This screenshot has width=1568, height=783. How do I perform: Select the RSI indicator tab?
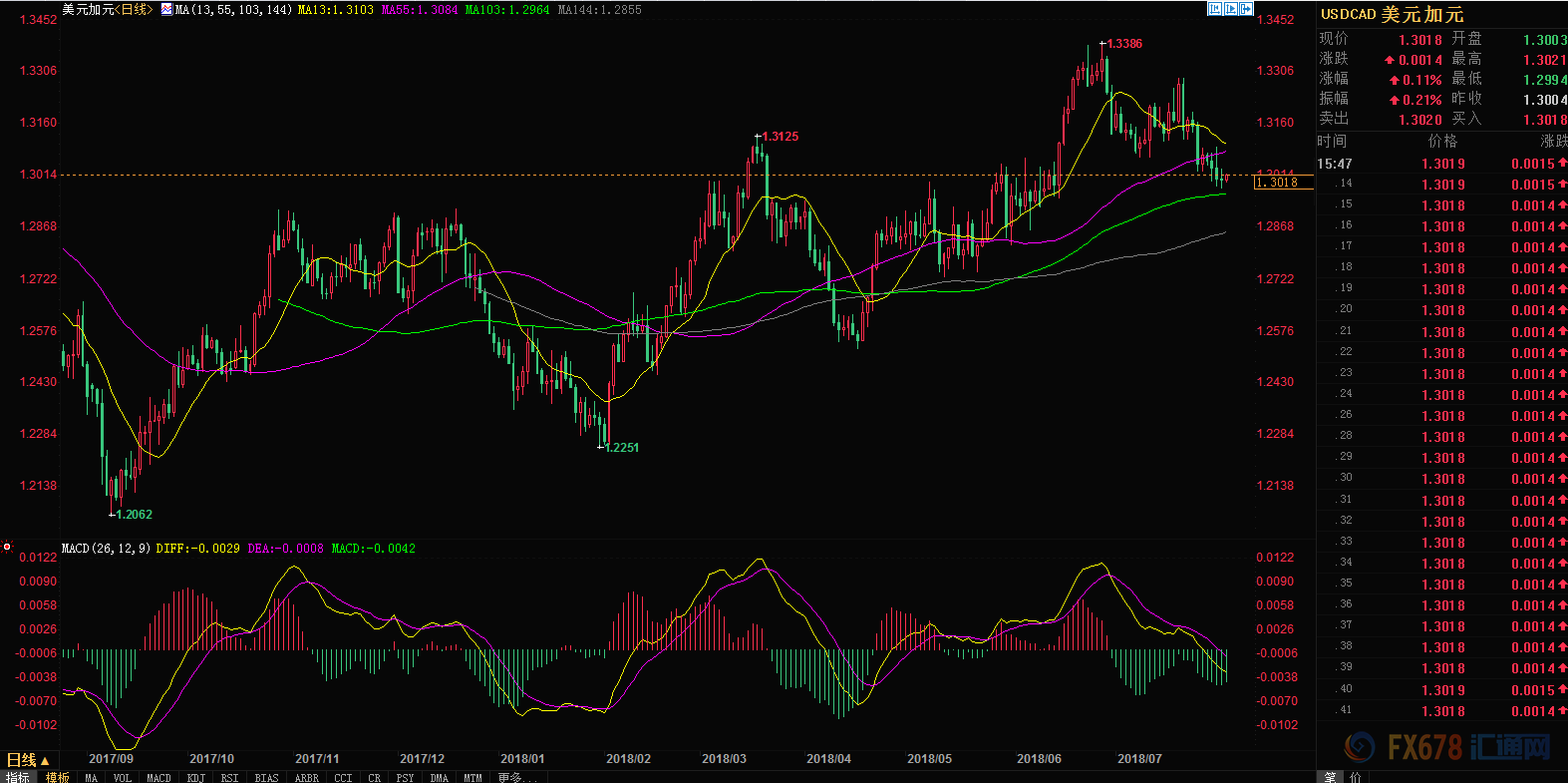point(229,777)
